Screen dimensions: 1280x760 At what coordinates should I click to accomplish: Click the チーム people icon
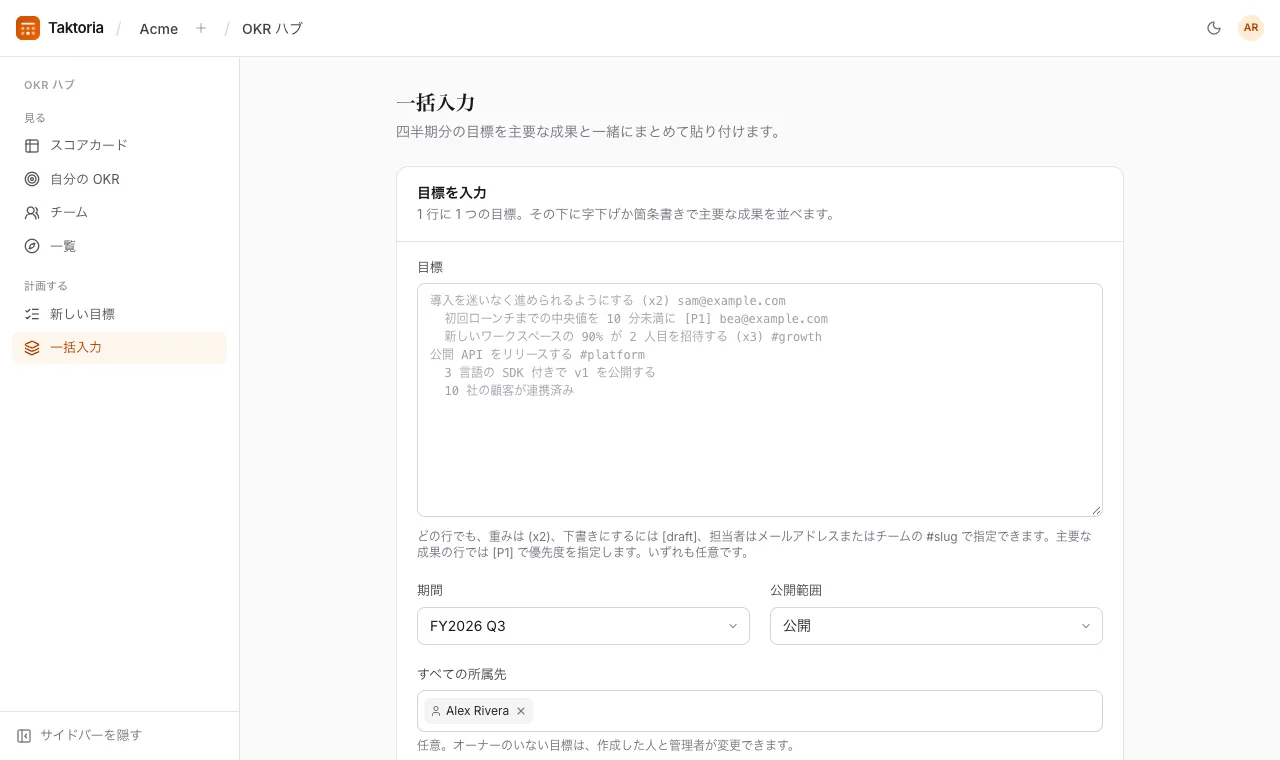(32, 212)
